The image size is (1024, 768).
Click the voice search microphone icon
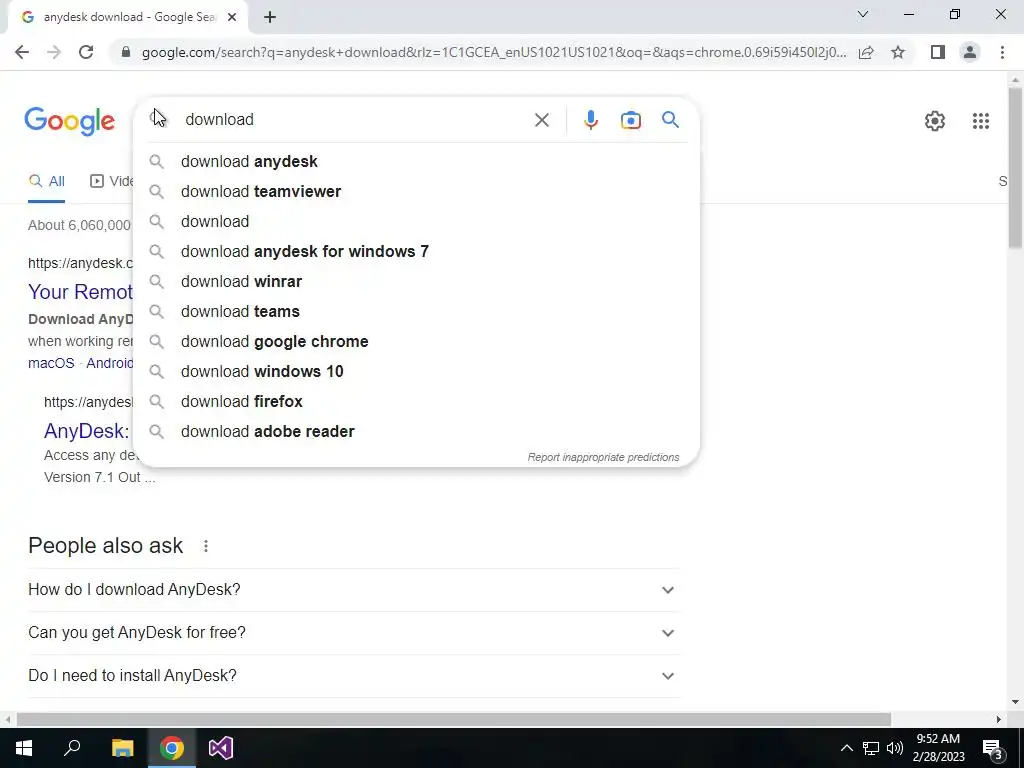click(x=590, y=120)
